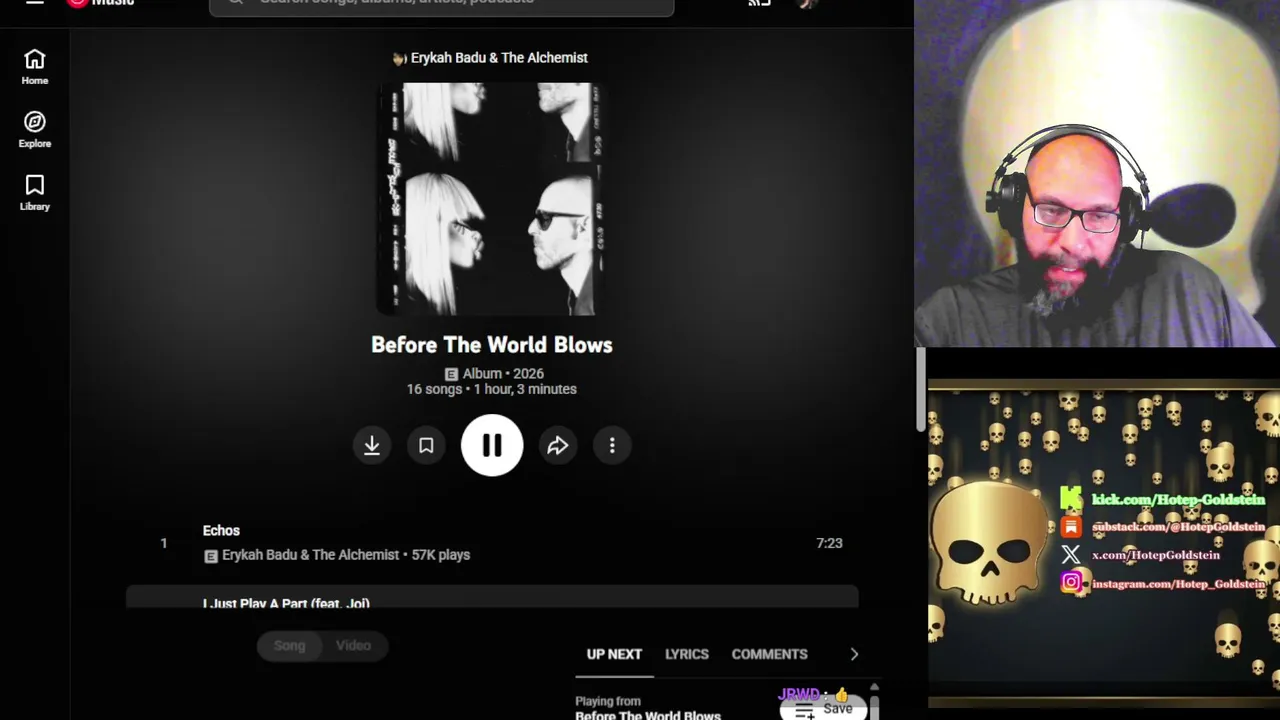The image size is (1280, 720).
Task: Click the Save queue button
Action: click(824, 709)
